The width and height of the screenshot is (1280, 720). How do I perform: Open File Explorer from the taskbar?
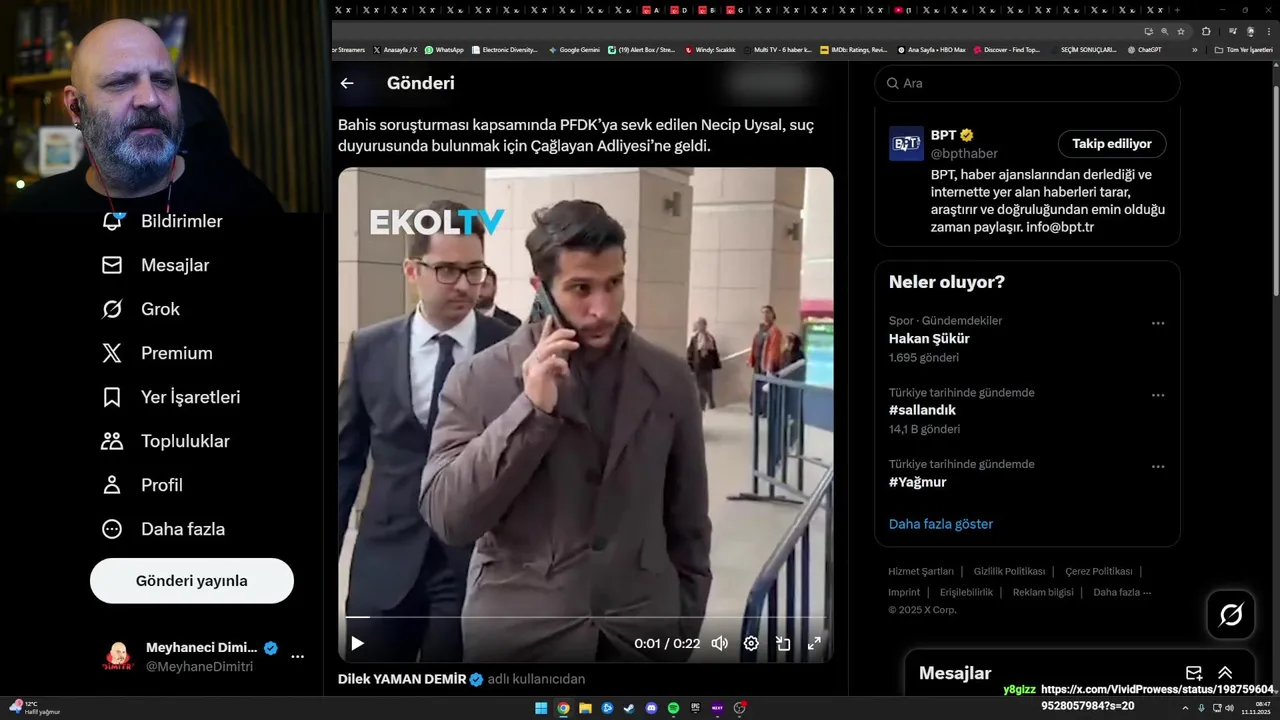585,708
